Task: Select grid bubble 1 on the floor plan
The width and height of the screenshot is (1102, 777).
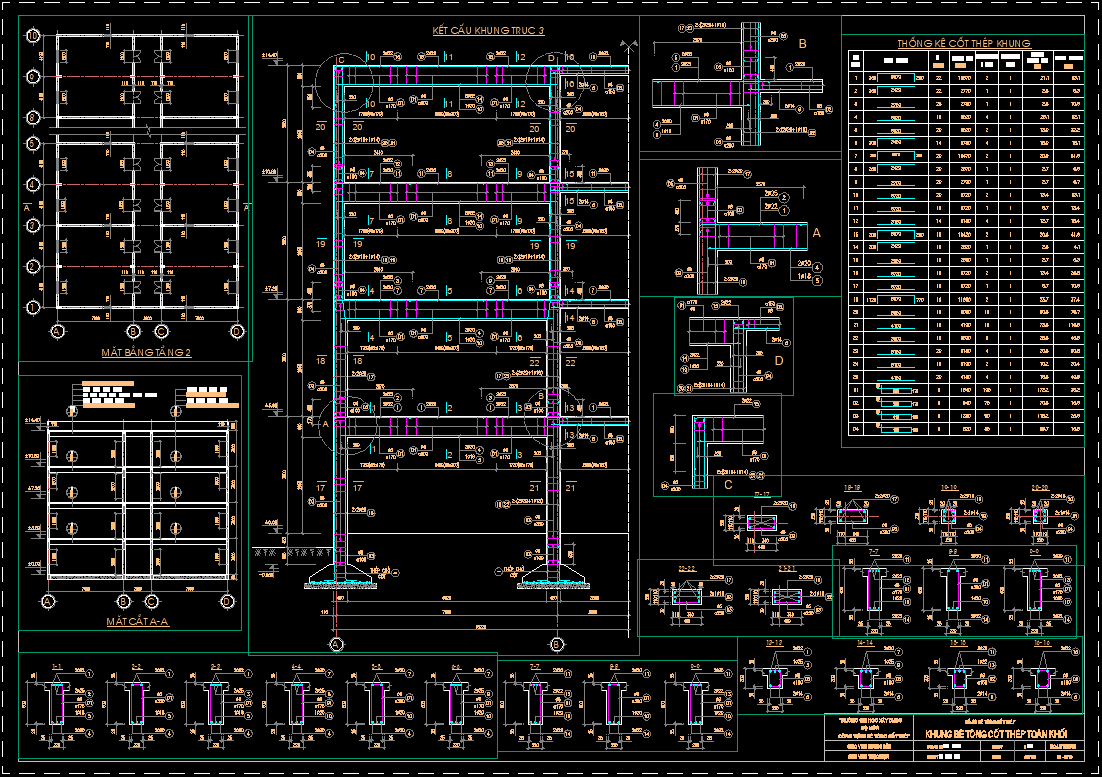Action: point(32,307)
